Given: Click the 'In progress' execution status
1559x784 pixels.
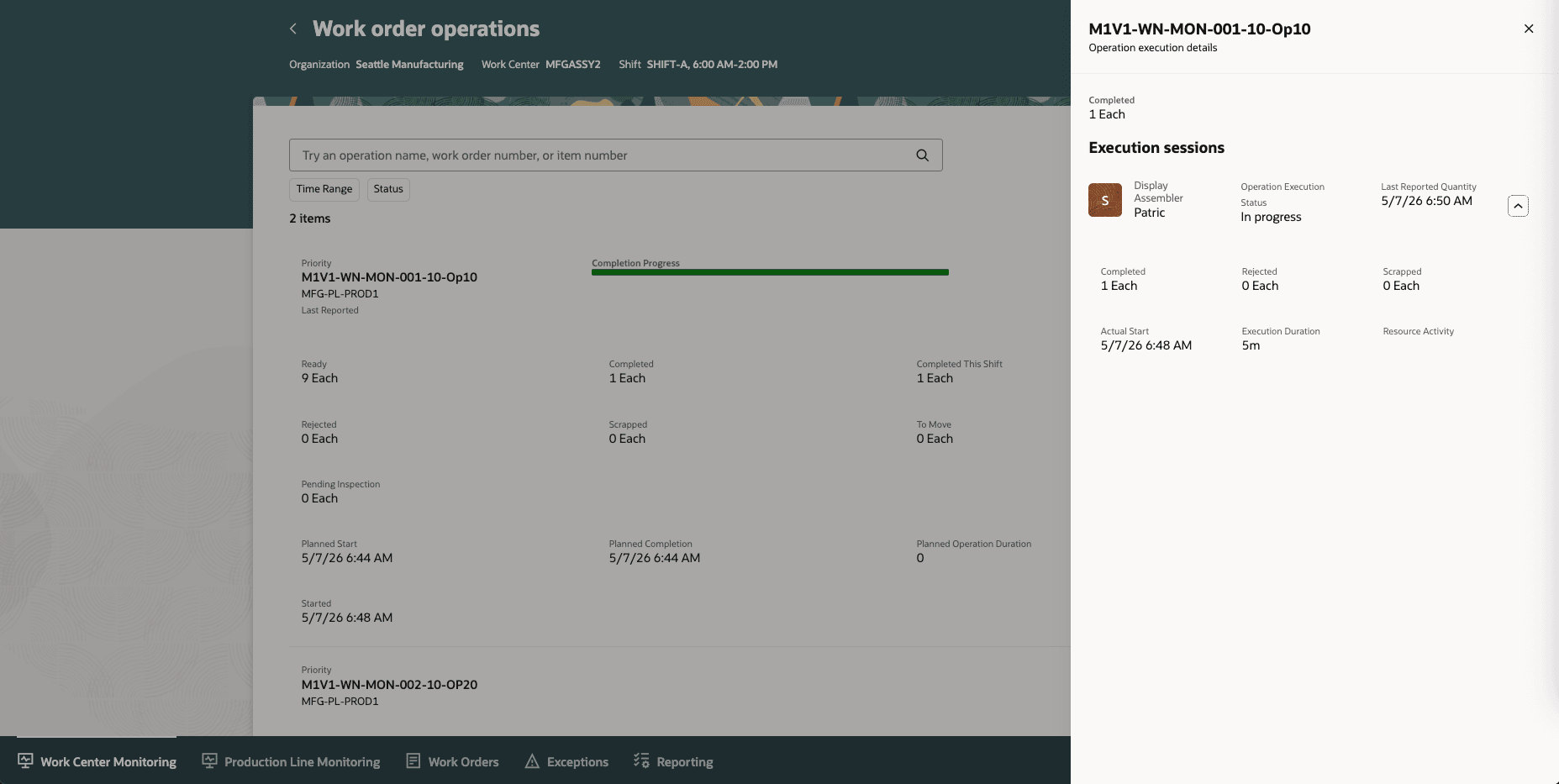Looking at the screenshot, I should 1271,217.
